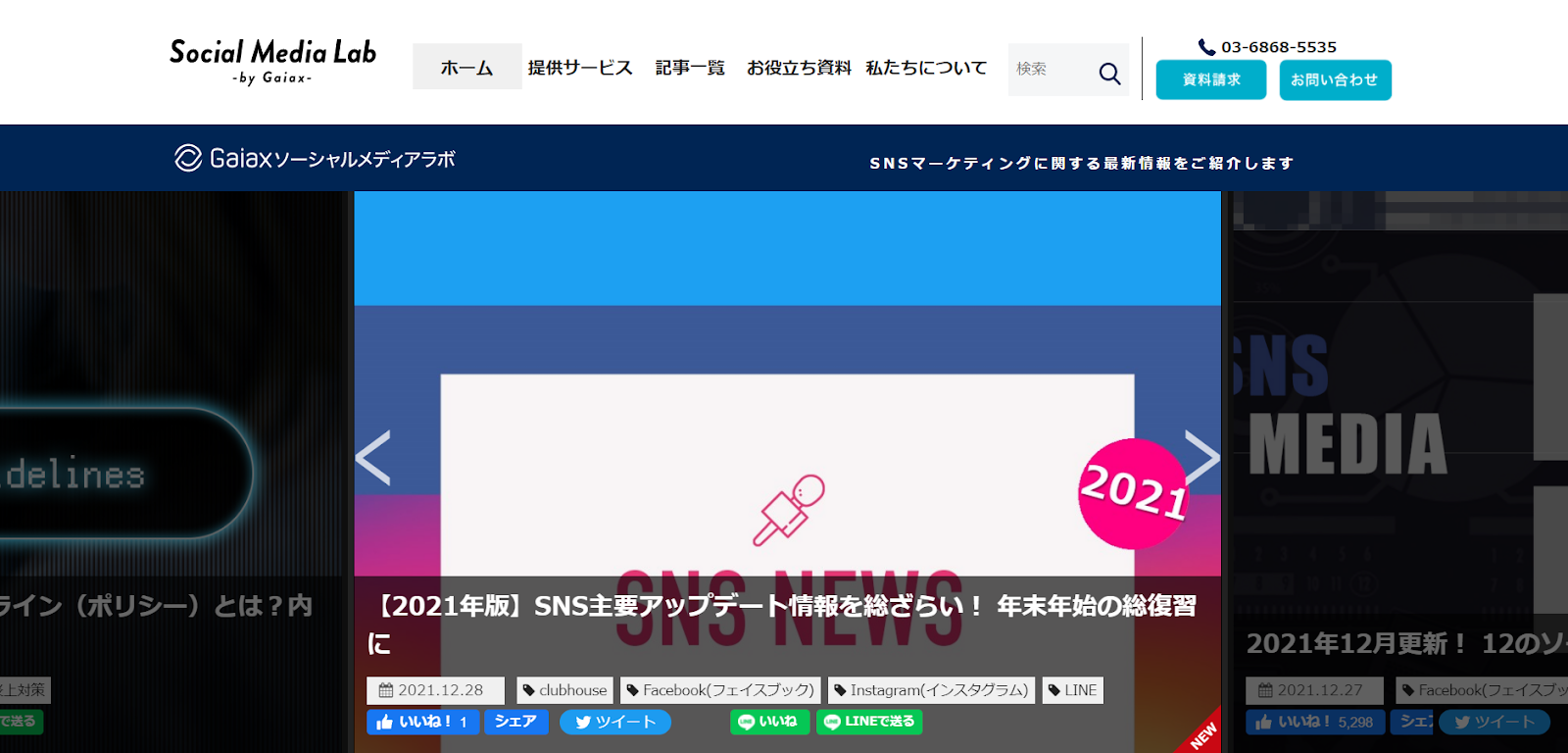The image size is (1568, 753).
Task: Open the Social Media Lab logo
Action: (272, 61)
